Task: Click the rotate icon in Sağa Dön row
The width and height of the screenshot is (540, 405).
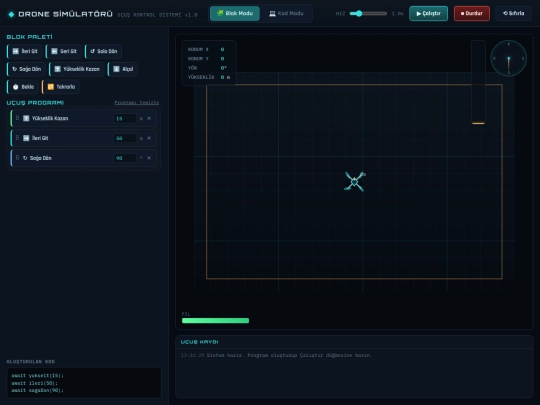Action: tap(25, 158)
